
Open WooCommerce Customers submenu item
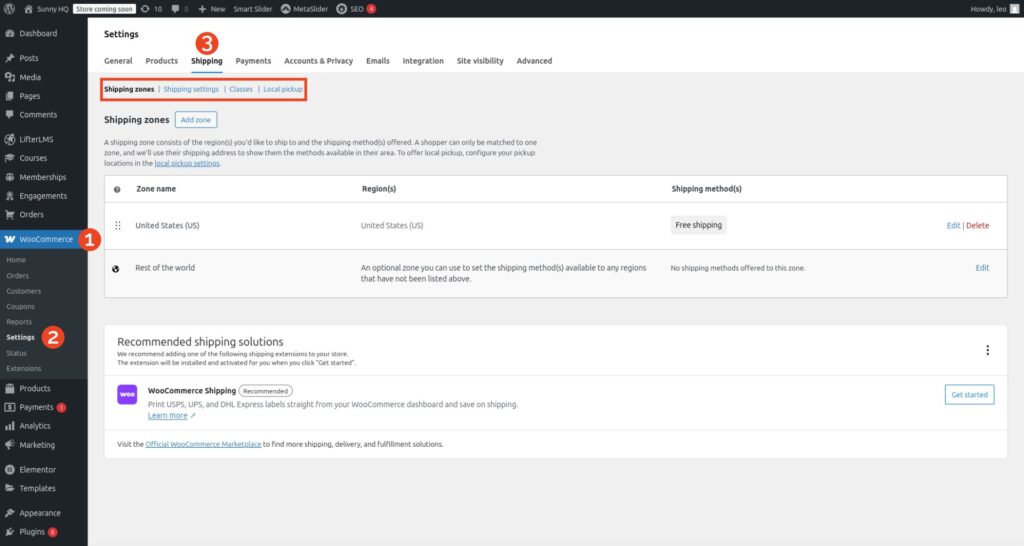point(24,291)
